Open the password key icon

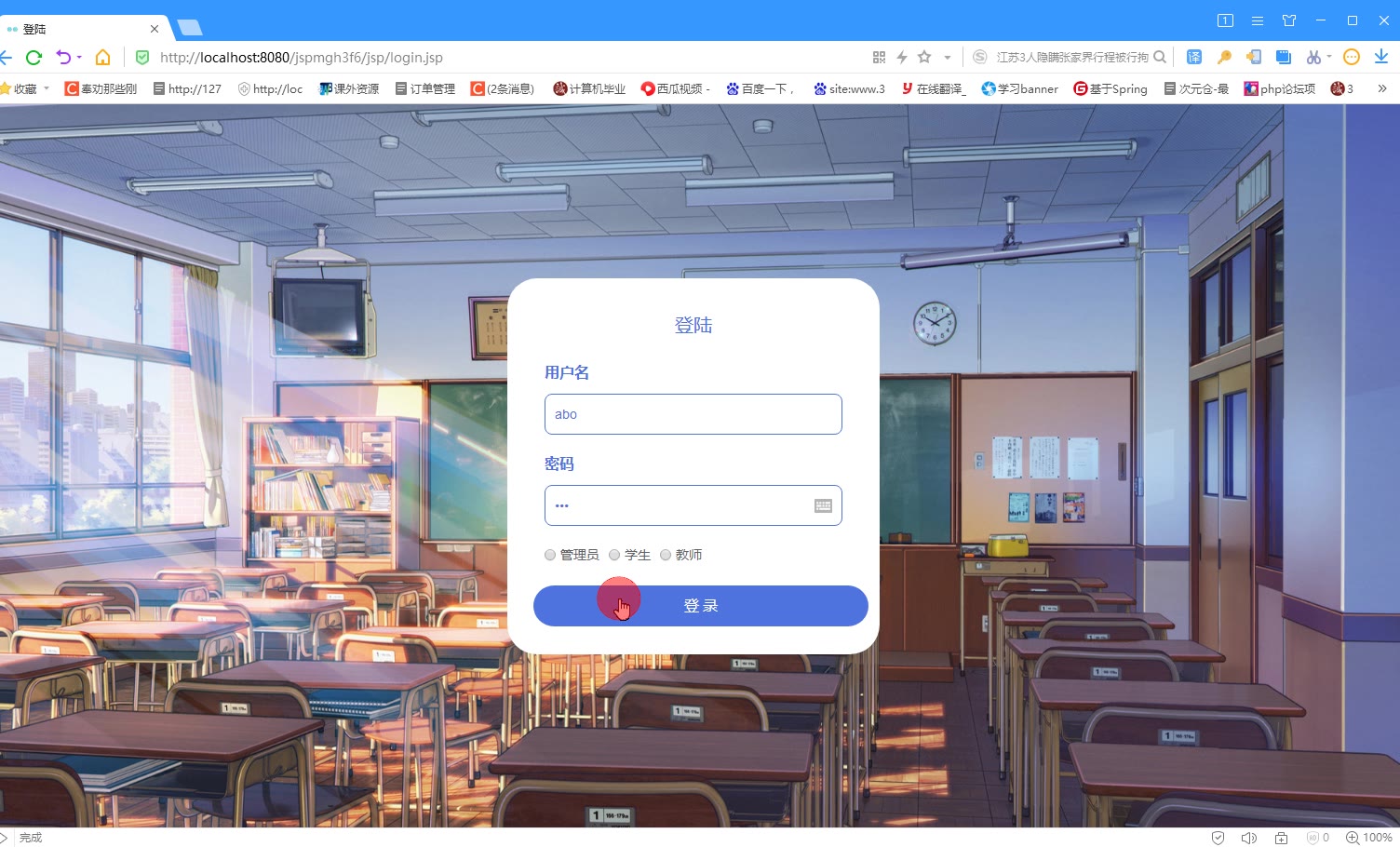(1224, 57)
